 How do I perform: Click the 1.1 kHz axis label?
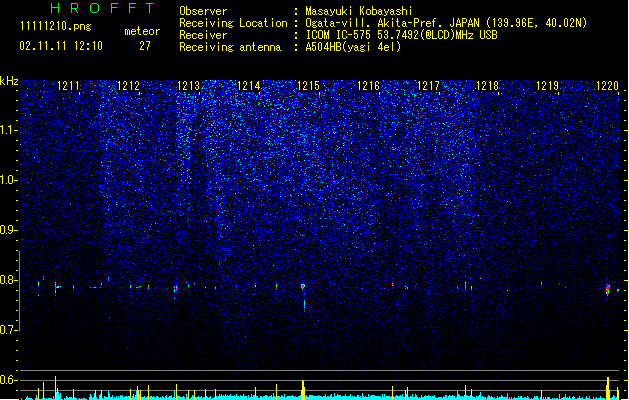click(x=8, y=130)
